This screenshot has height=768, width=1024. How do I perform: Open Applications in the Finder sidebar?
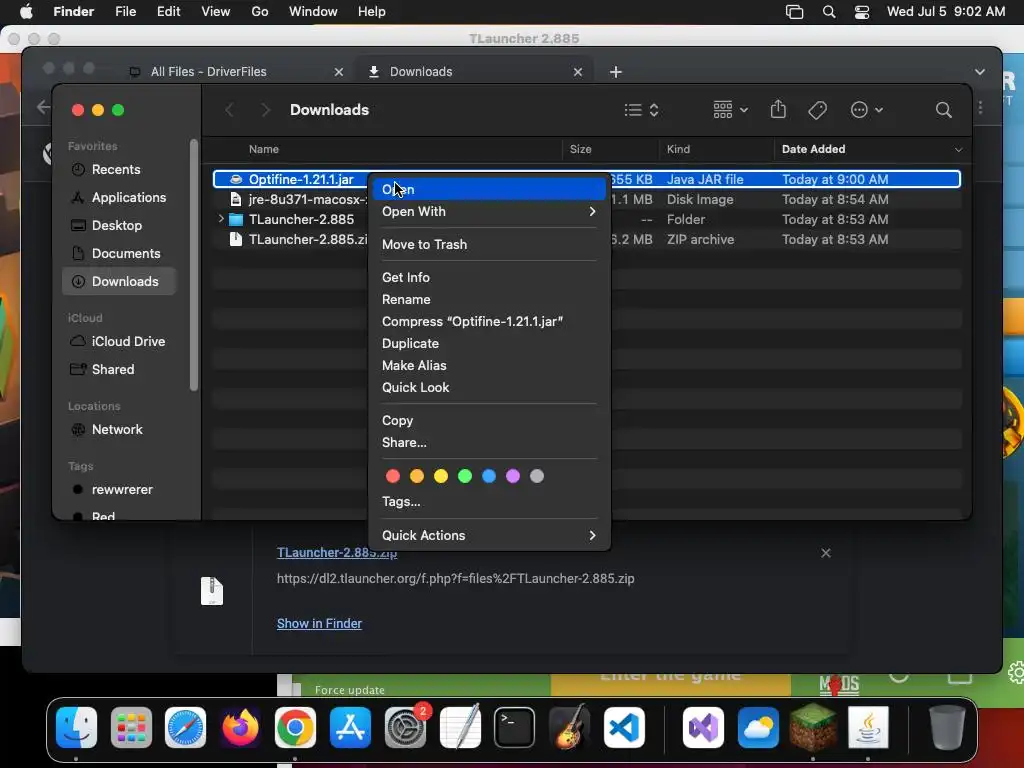[x=119, y=197]
